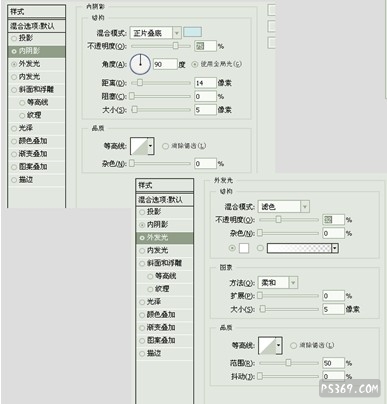The image size is (387, 404).
Task: Click opacity slider in Outer Glow dialog
Action: pyautogui.click(x=289, y=219)
